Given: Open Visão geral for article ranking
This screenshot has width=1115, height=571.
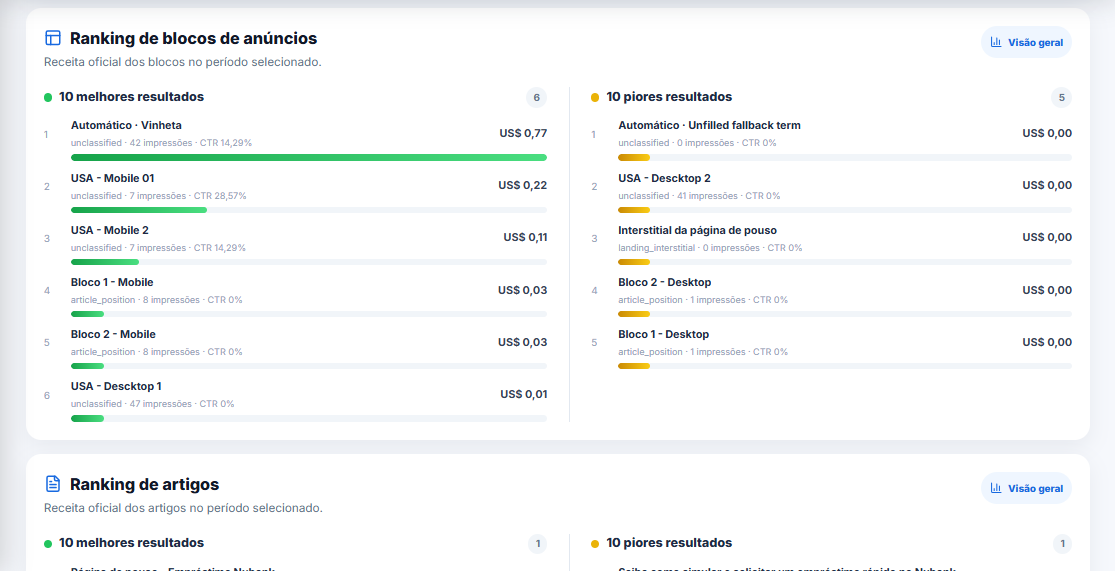Looking at the screenshot, I should [1026, 489].
